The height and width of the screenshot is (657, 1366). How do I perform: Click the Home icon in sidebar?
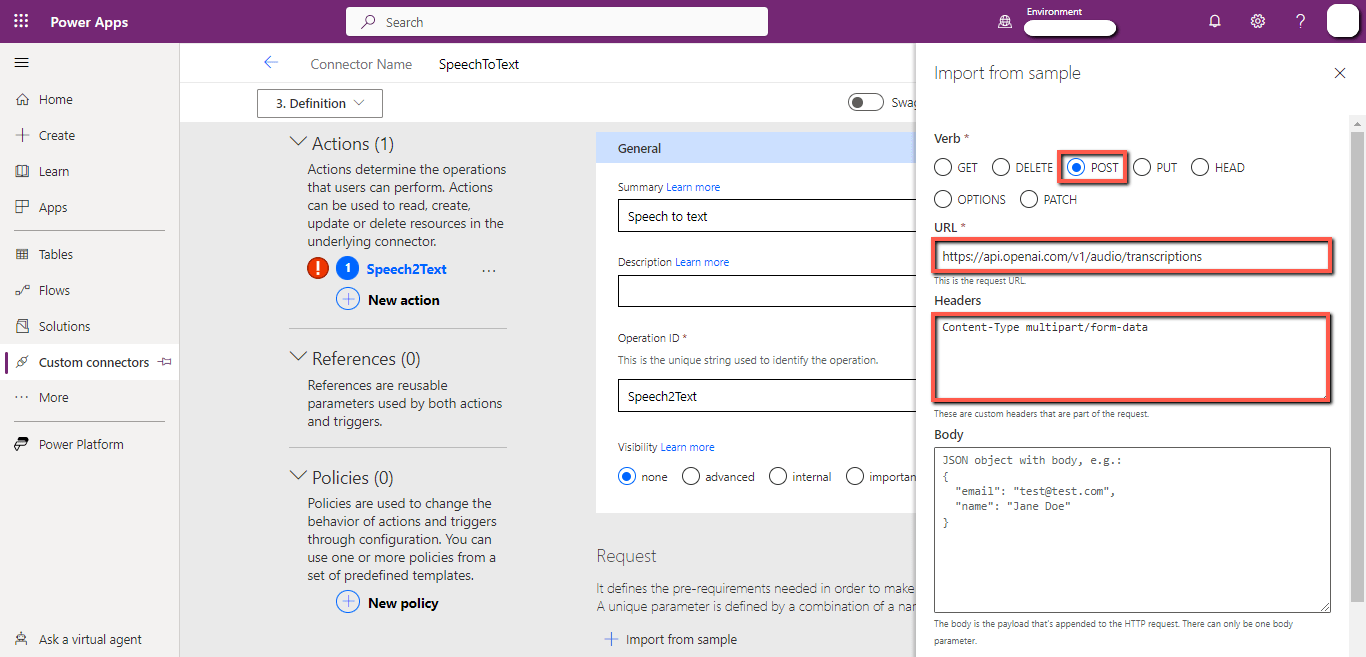[x=22, y=99]
